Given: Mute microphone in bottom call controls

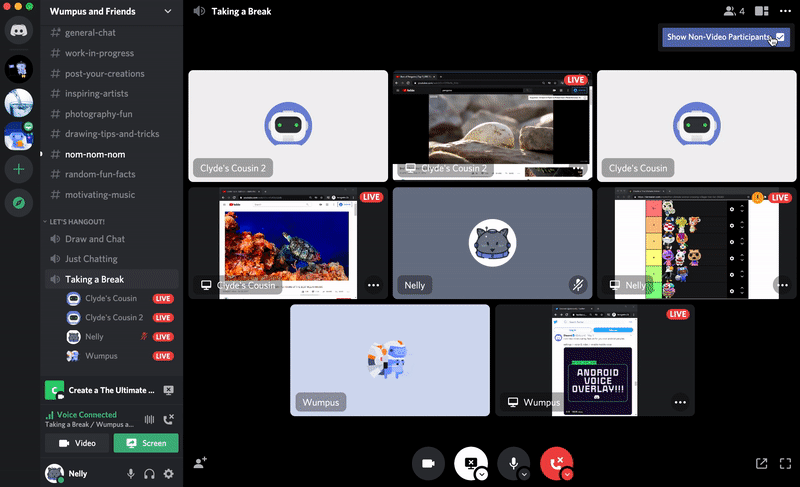Looking at the screenshot, I should [x=513, y=463].
